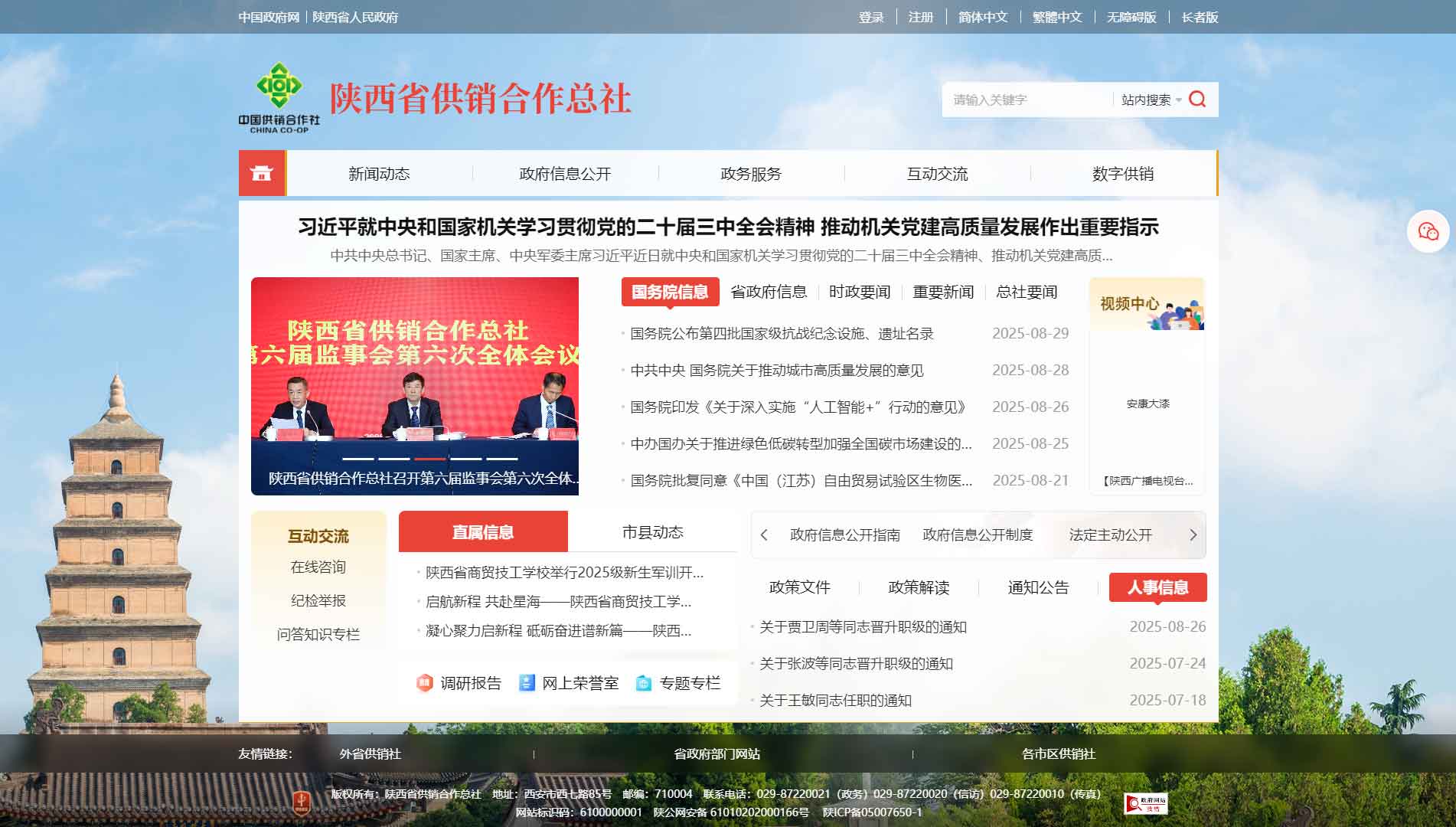Select the 政策解读 tab
1456x827 pixels.
coord(919,587)
